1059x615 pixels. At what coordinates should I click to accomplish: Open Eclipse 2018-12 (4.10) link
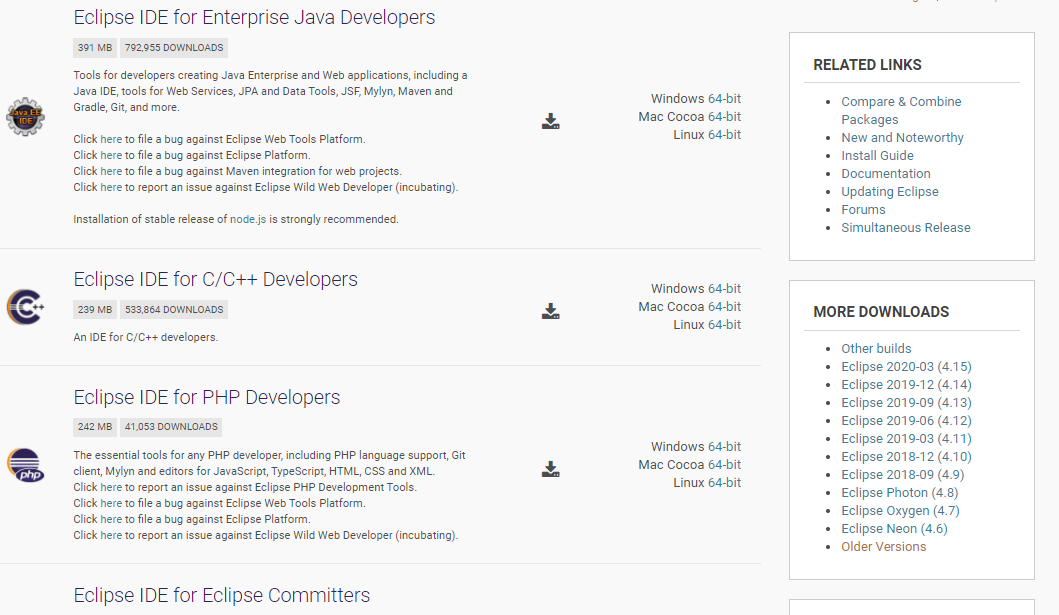pos(906,457)
